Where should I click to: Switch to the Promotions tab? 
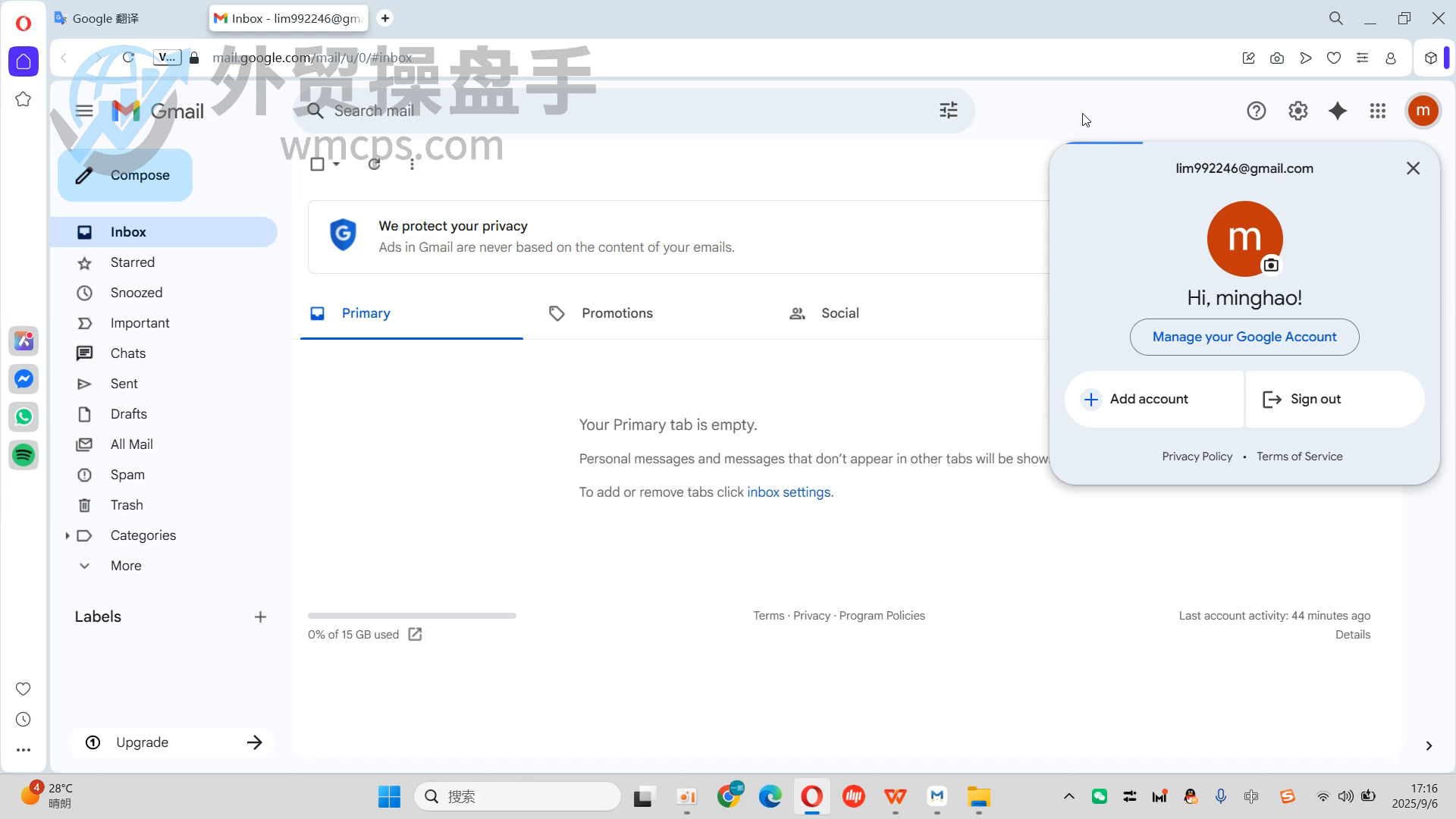point(617,313)
